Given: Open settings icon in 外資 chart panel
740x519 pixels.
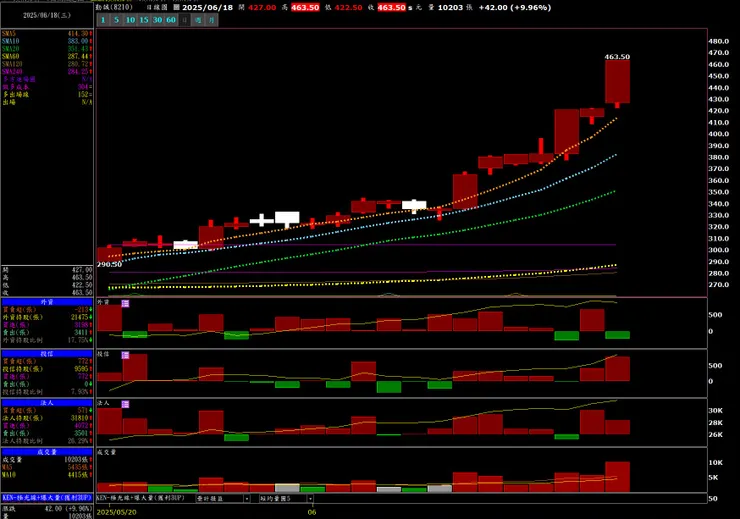Looking at the screenshot, I should 125,303.
